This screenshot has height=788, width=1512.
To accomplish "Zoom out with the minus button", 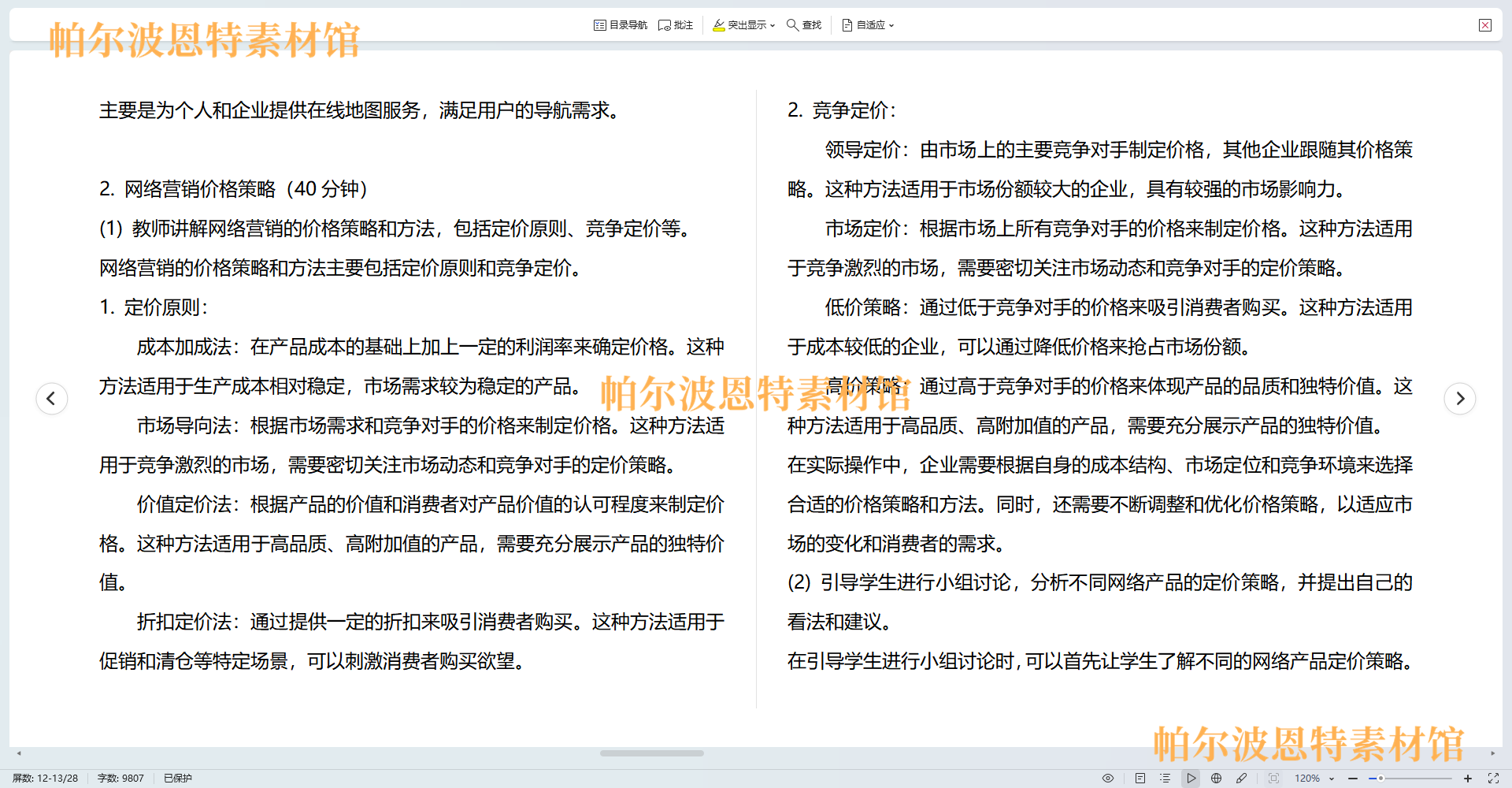I will tap(1353, 778).
